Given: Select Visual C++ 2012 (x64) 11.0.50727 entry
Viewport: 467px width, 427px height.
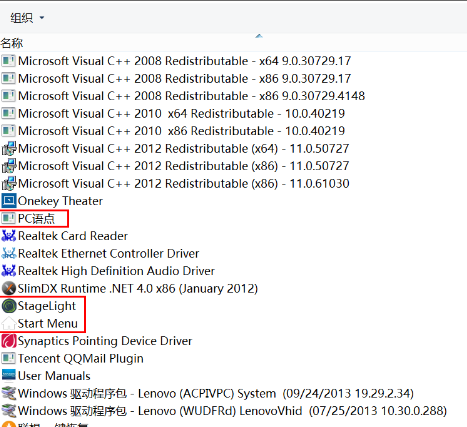Looking at the screenshot, I should tap(183, 149).
